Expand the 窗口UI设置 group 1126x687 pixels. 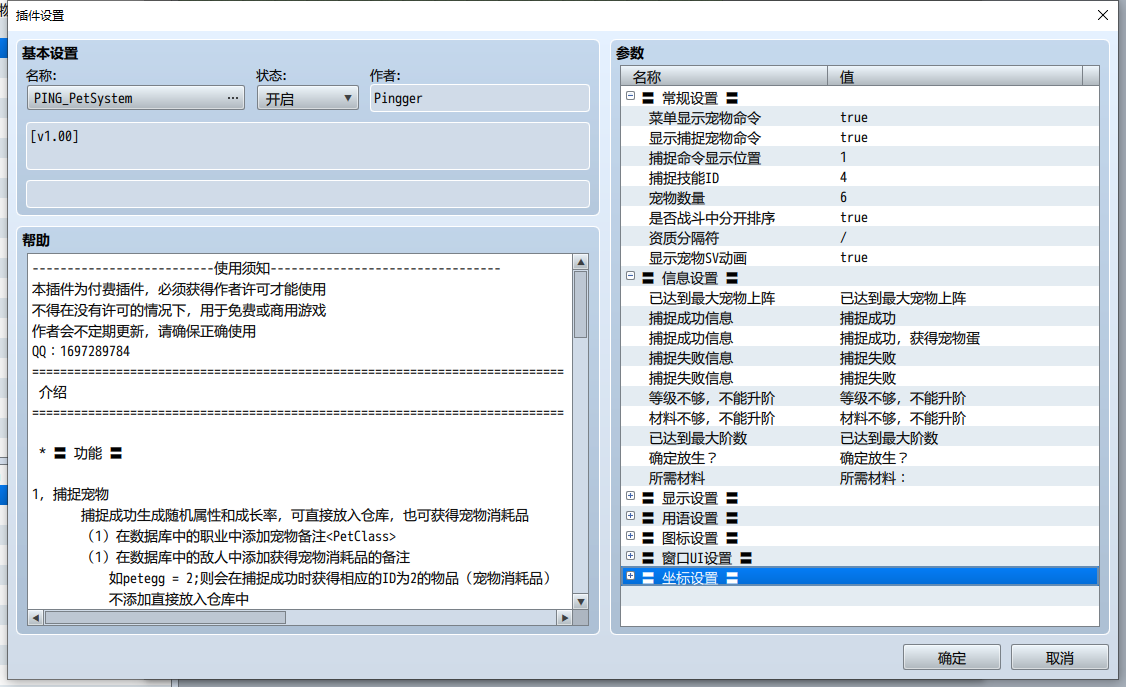(x=630, y=556)
